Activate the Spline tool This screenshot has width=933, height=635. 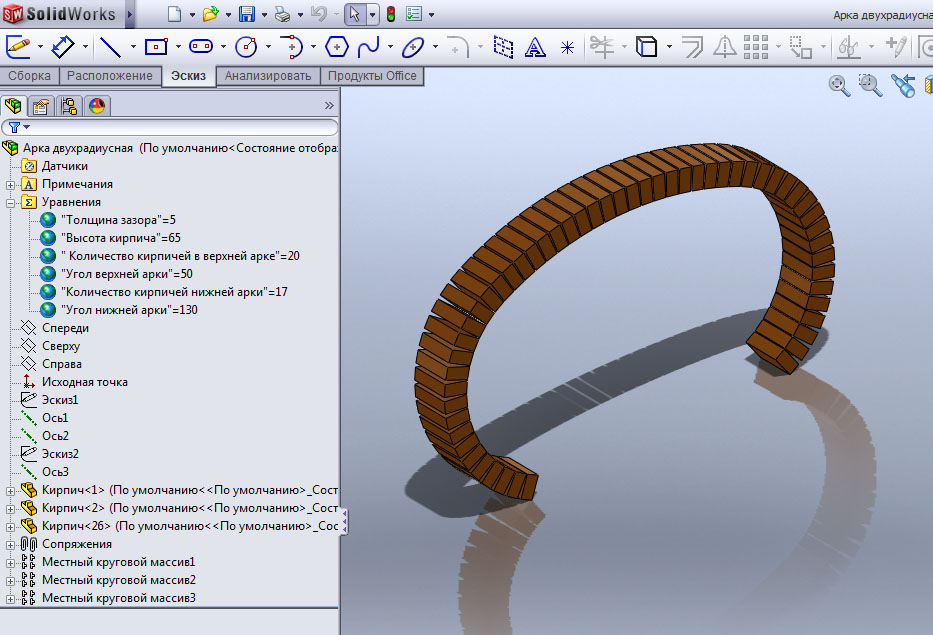[x=369, y=46]
